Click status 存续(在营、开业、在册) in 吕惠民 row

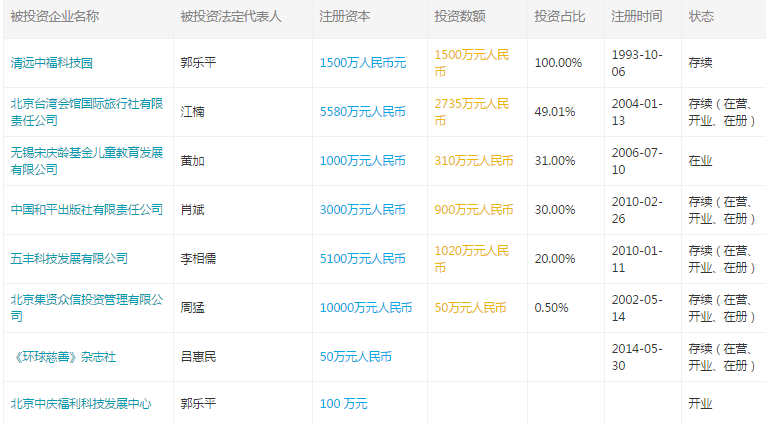pos(722,357)
